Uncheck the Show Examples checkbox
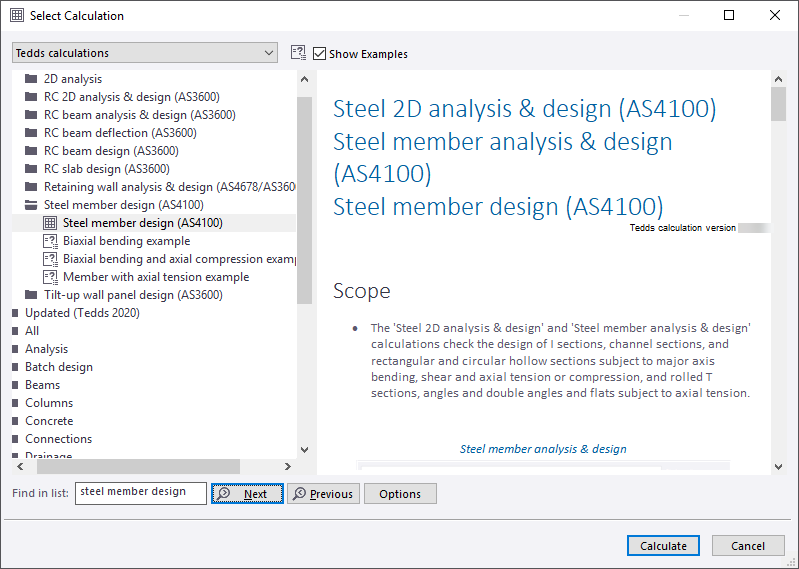Image resolution: width=799 pixels, height=569 pixels. [319, 53]
